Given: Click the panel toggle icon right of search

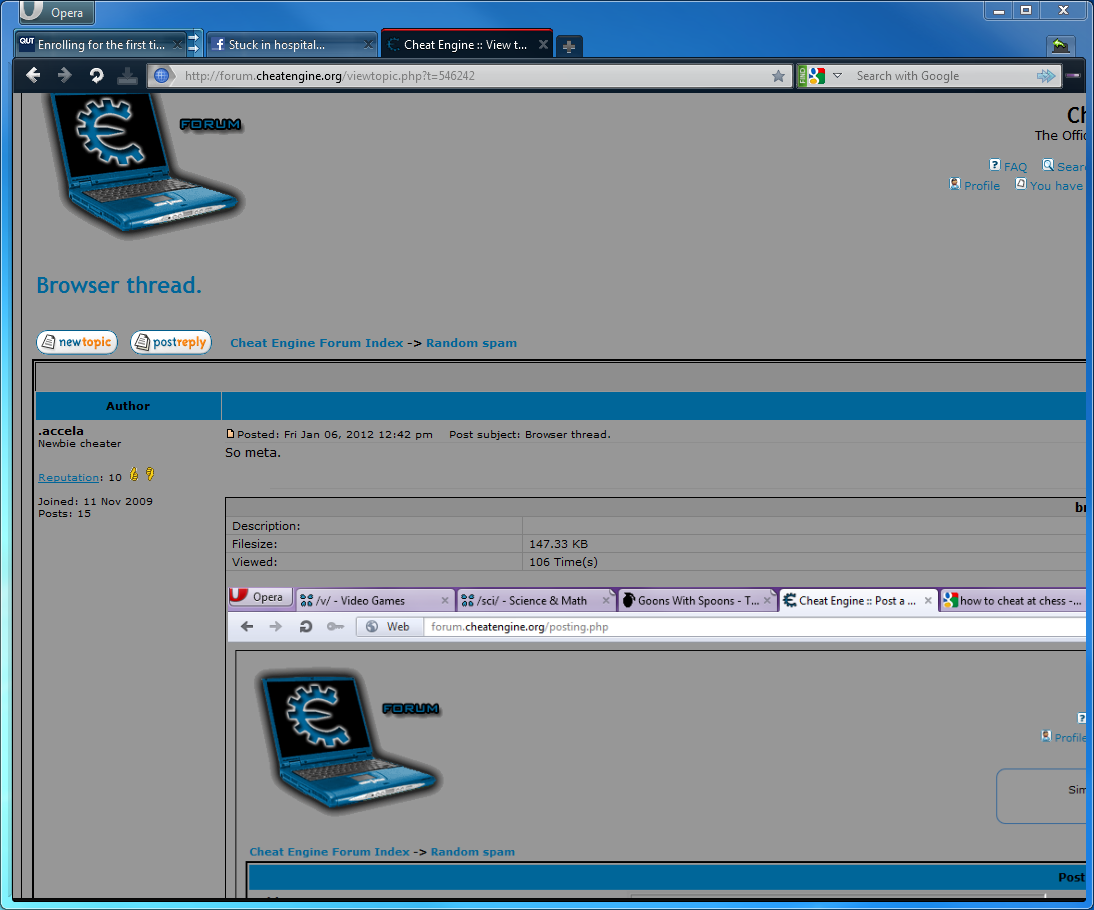Looking at the screenshot, I should click(1074, 75).
